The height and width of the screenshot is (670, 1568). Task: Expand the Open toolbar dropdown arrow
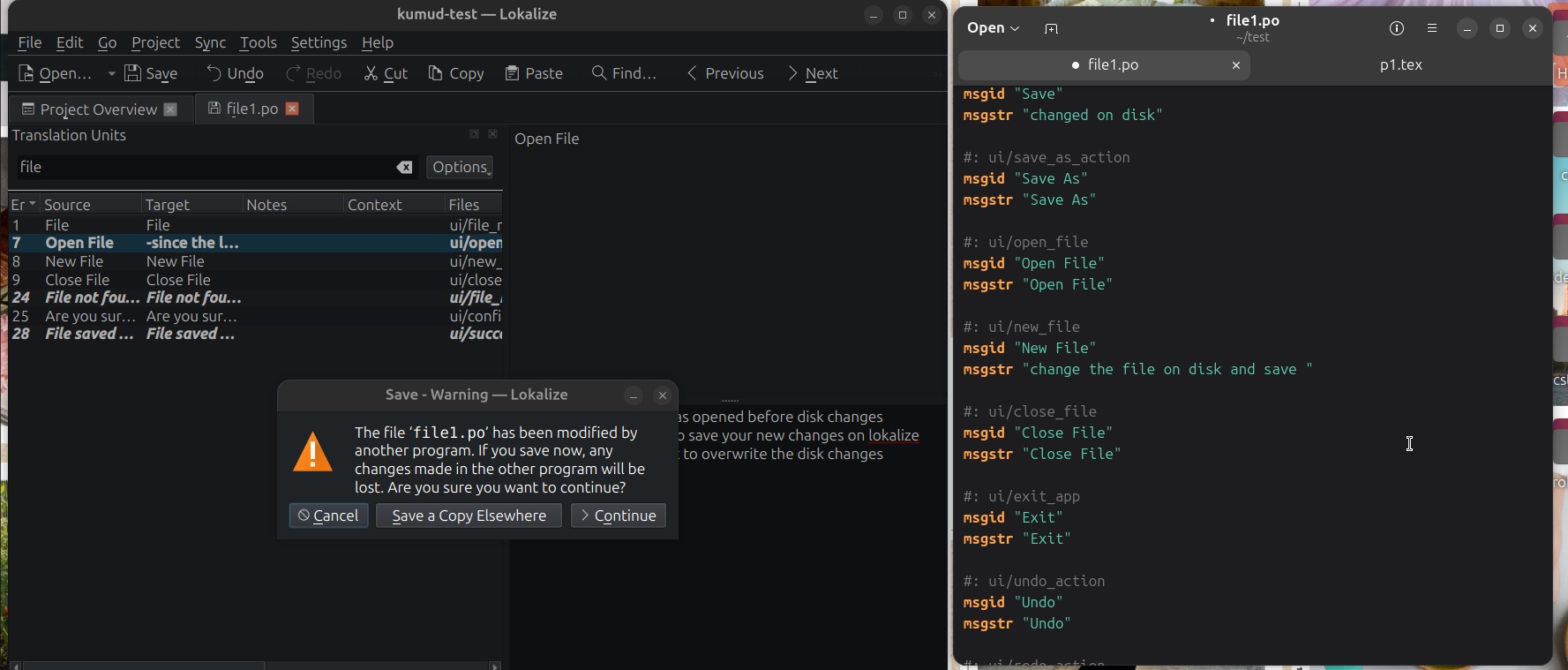click(112, 73)
